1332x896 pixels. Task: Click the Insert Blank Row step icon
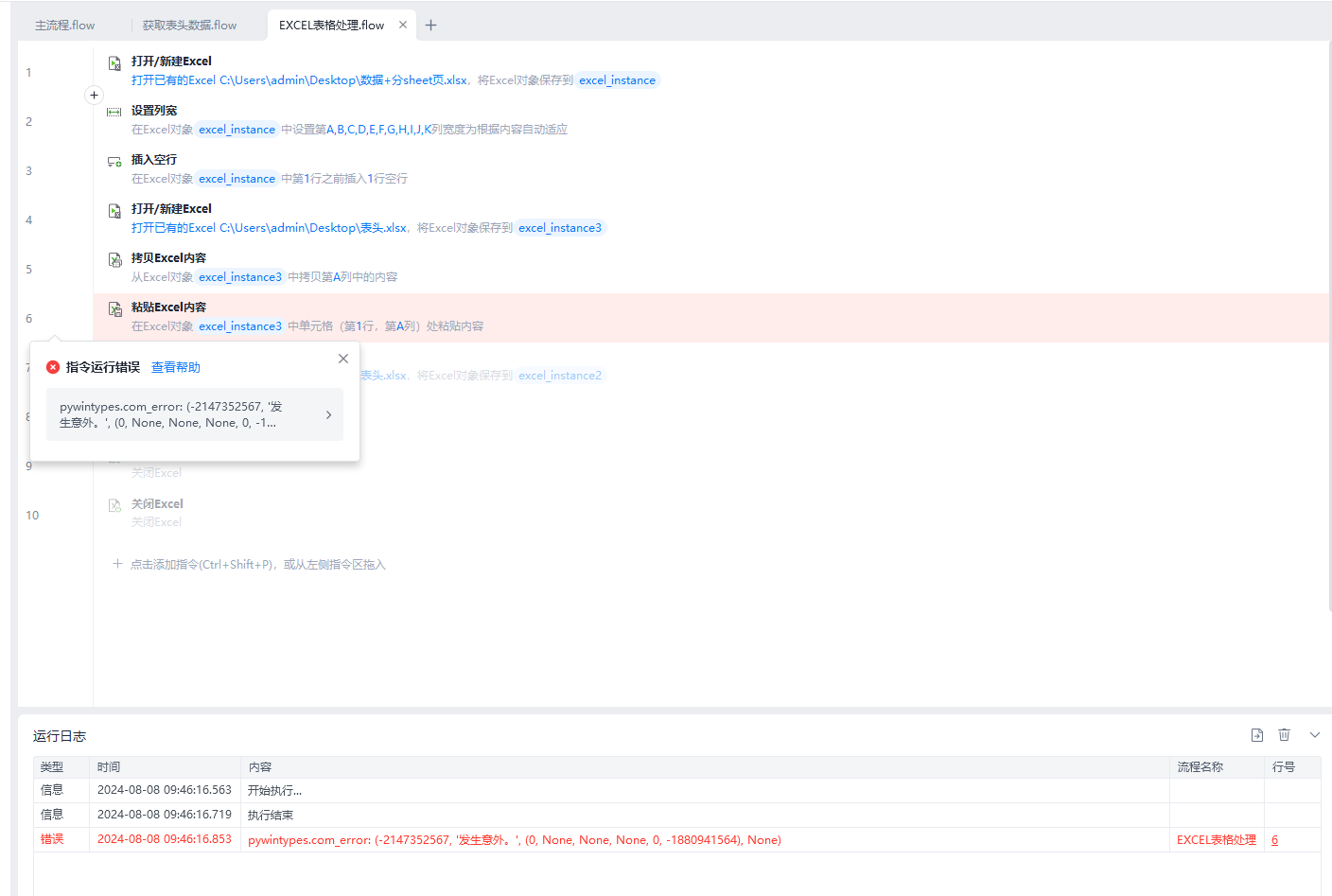[114, 162]
